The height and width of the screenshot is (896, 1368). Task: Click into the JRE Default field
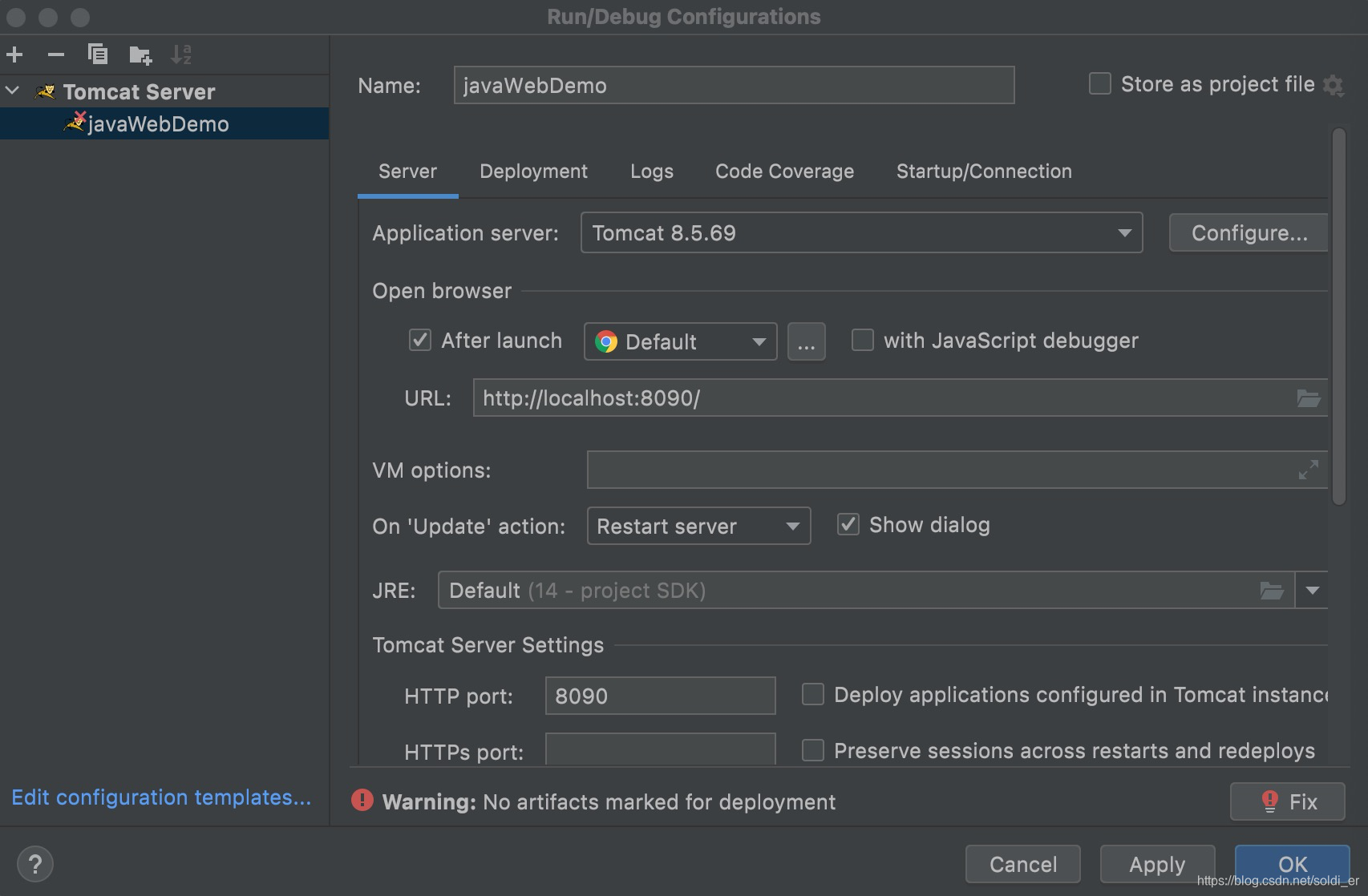tap(866, 591)
